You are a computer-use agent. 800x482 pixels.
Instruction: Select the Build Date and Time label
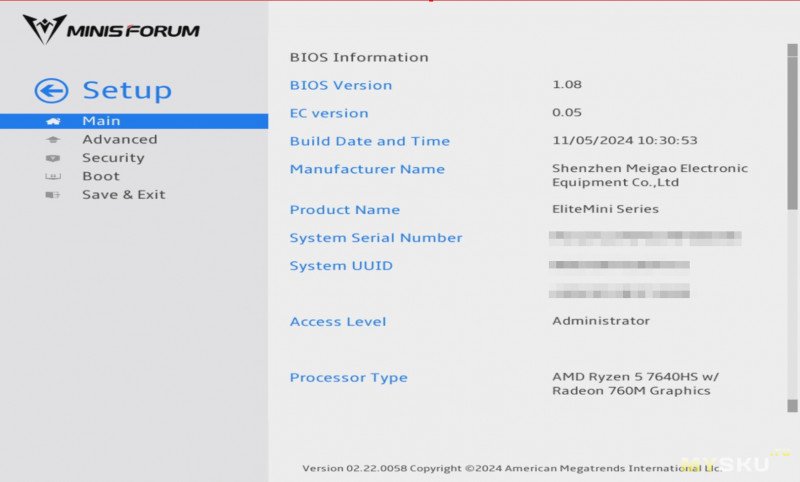370,141
